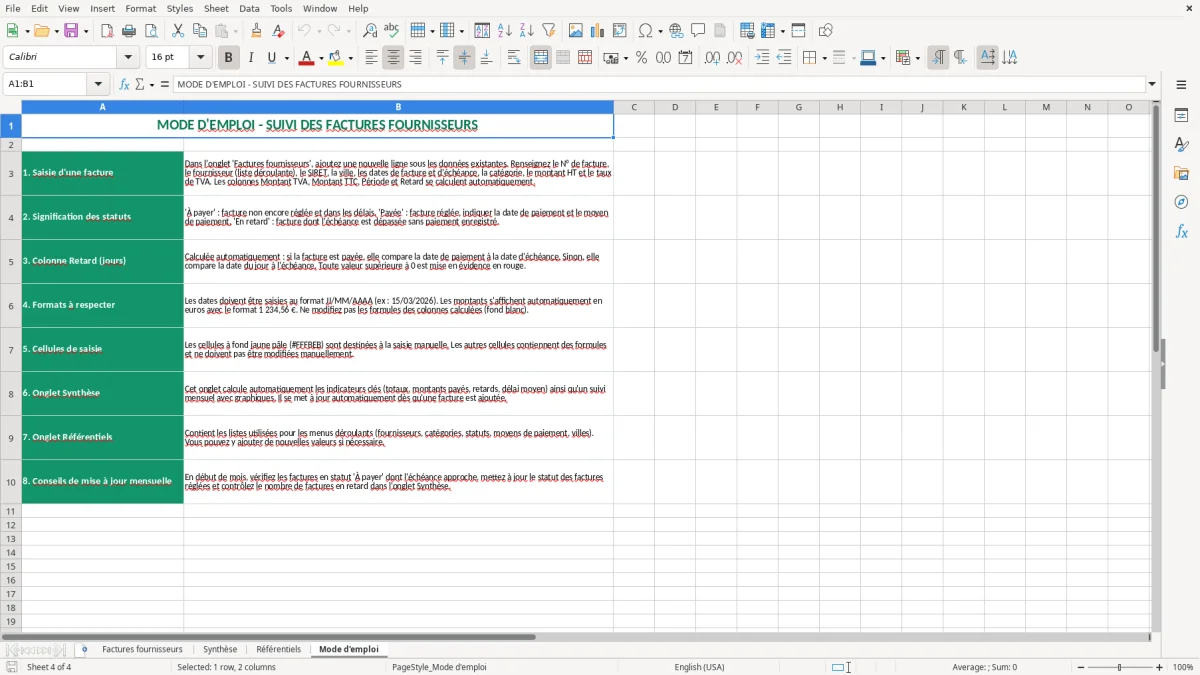Click the Clone Formatting paintbrush icon

[x=257, y=31]
